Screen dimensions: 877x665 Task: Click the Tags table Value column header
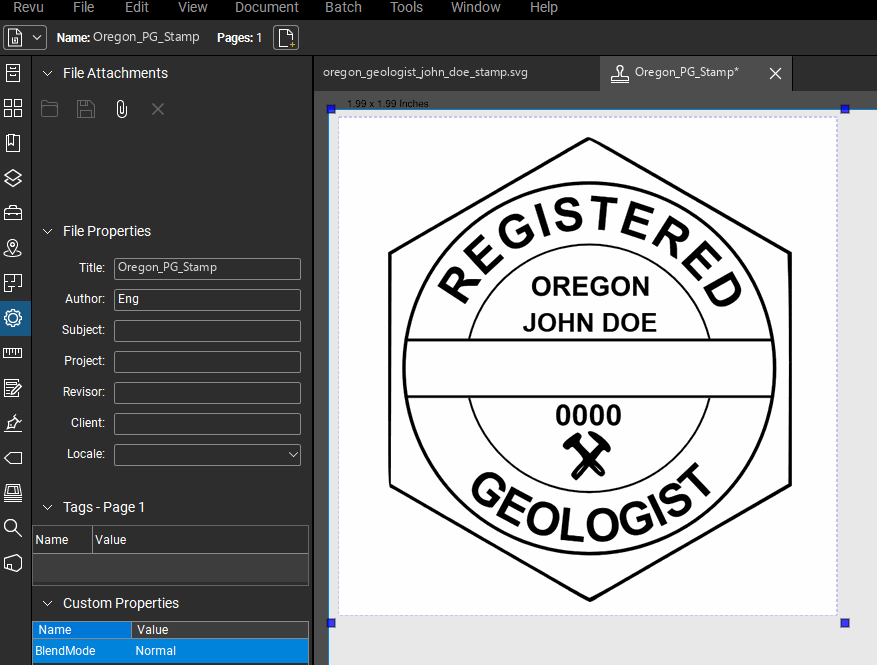[x=200, y=540]
